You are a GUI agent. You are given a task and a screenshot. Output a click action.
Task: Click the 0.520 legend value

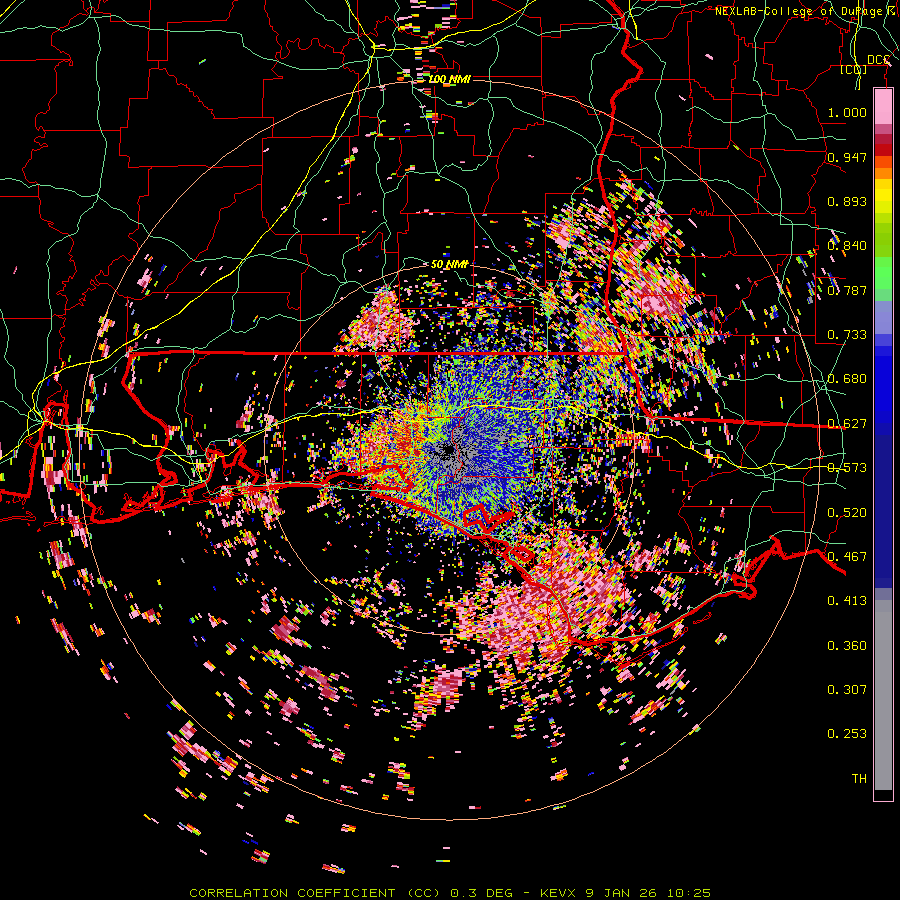pos(847,513)
